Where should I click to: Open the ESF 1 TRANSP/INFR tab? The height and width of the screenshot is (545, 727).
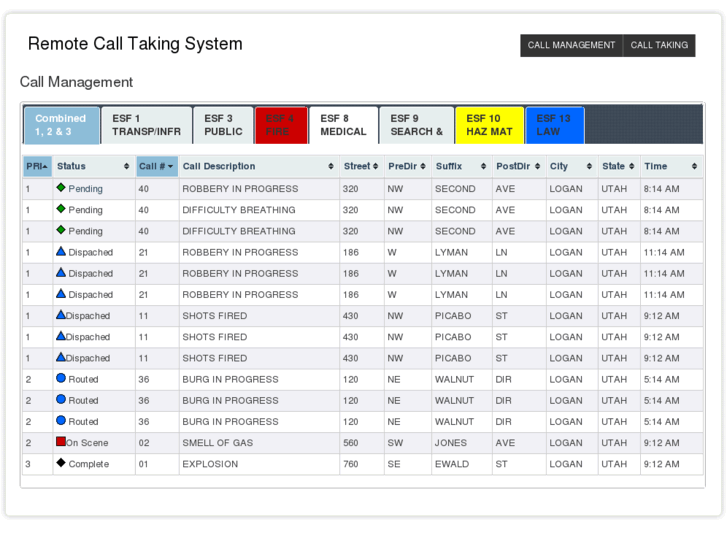point(145,125)
